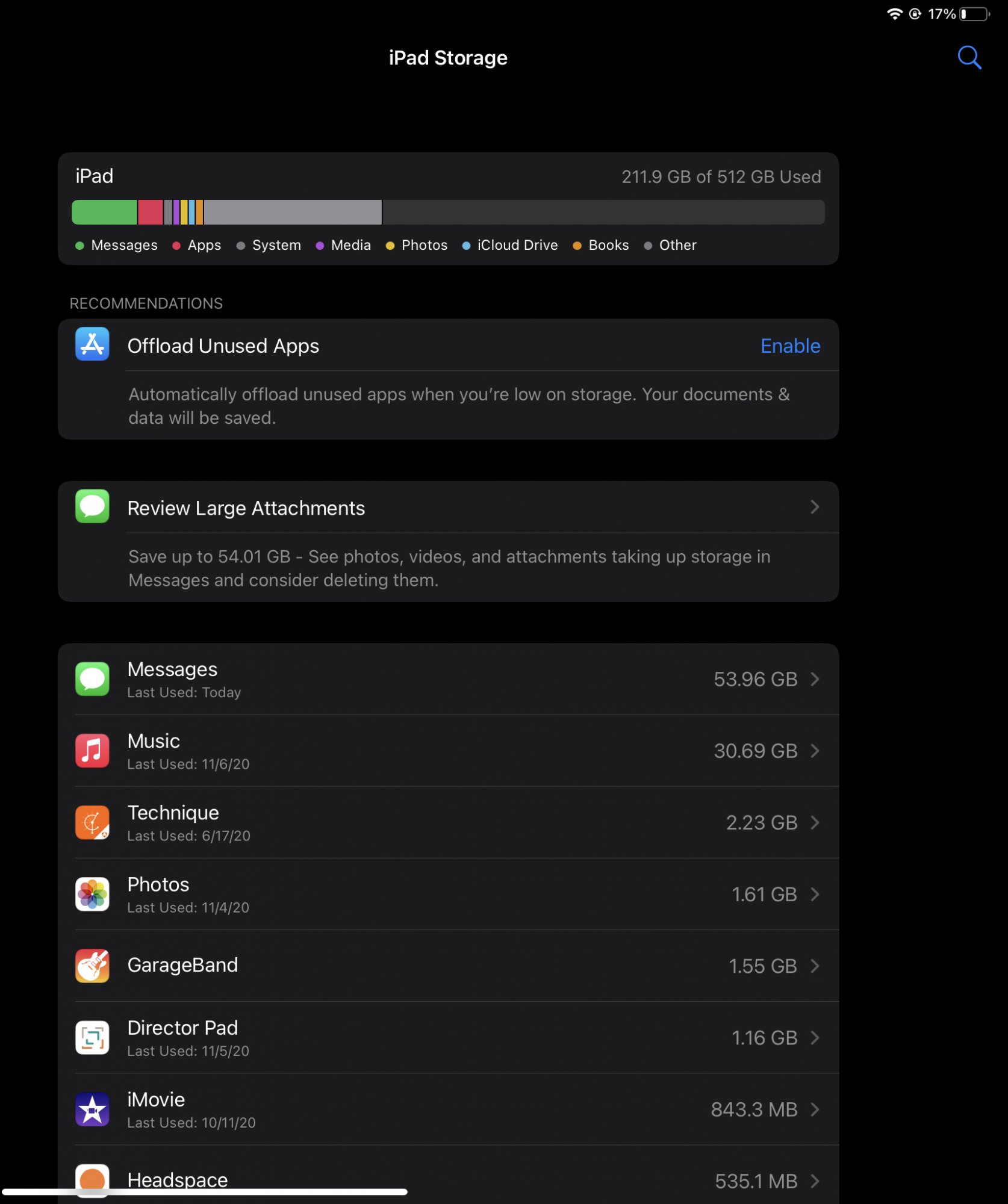Tap the battery indicator in status bar
The height and width of the screenshot is (1204, 1008).
tap(975, 14)
